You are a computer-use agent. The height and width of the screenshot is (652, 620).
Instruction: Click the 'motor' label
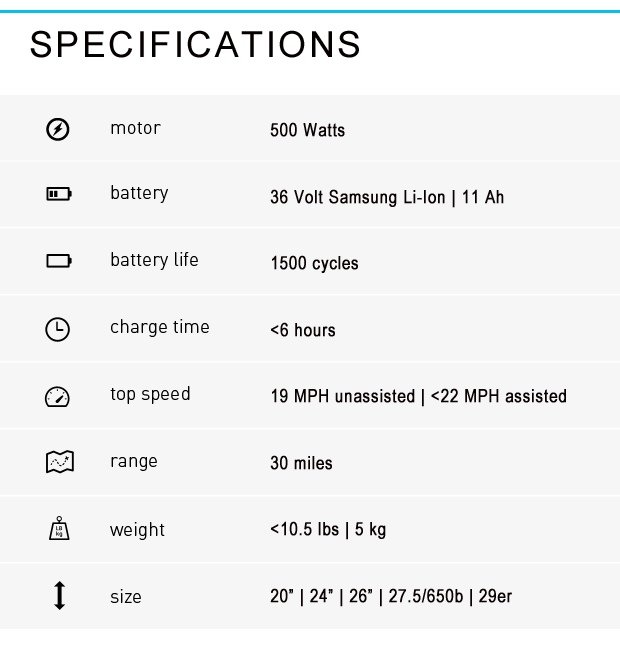coord(135,128)
